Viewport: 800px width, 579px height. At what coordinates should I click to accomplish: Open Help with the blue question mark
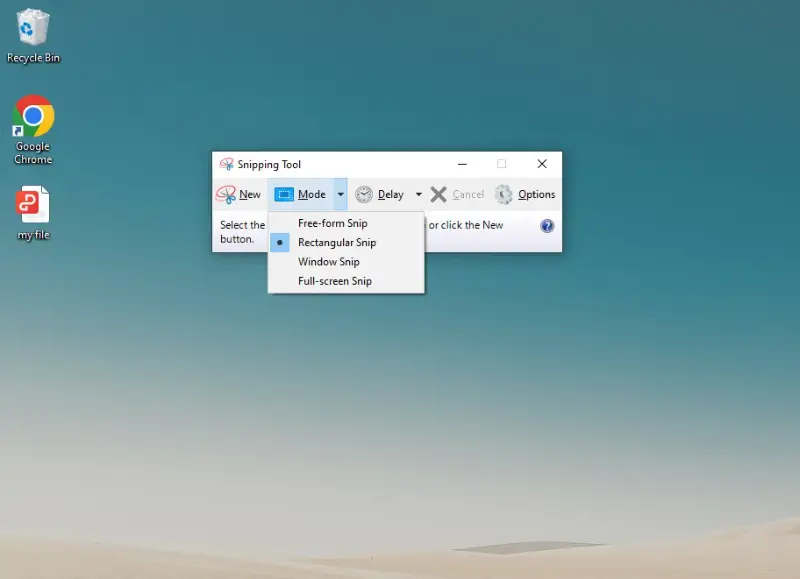tap(547, 226)
